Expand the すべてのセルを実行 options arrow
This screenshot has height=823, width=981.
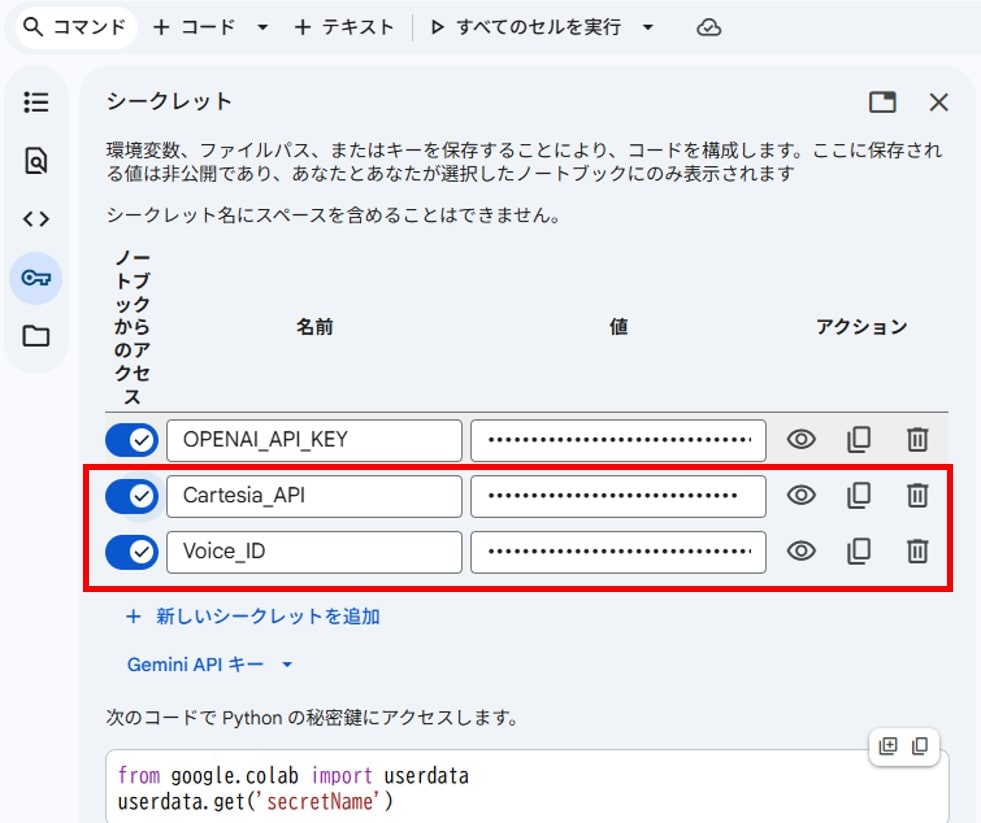(648, 28)
